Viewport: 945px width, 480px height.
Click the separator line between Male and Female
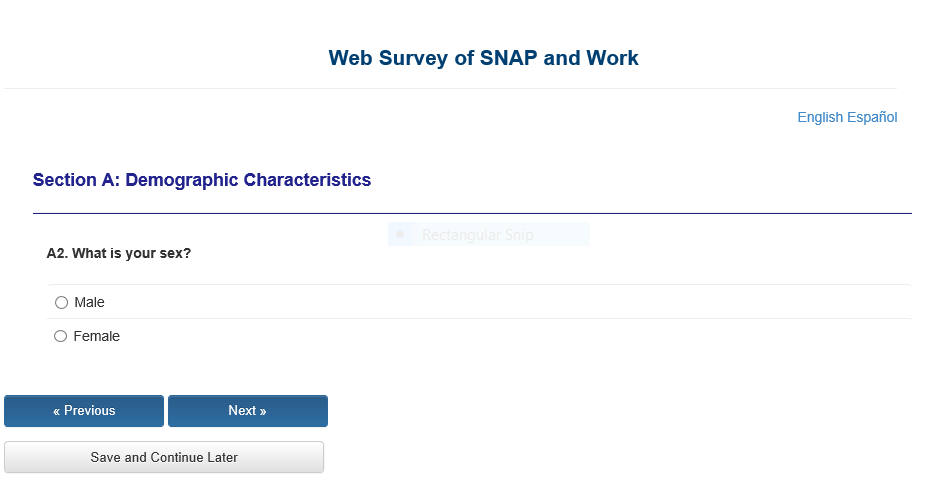pyautogui.click(x=480, y=319)
